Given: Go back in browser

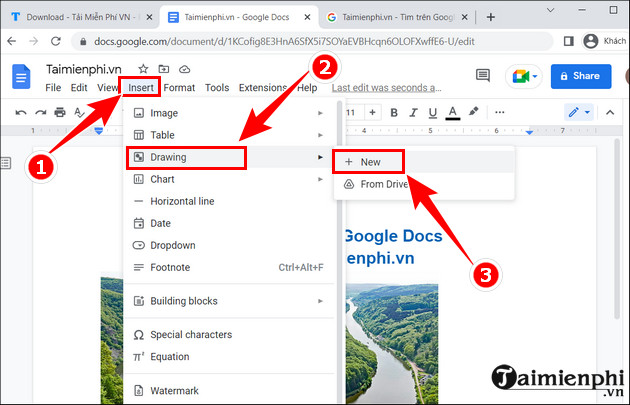Looking at the screenshot, I should 12,41.
